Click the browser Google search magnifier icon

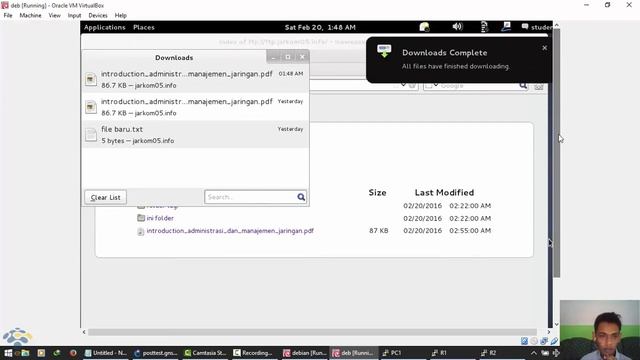(x=523, y=85)
